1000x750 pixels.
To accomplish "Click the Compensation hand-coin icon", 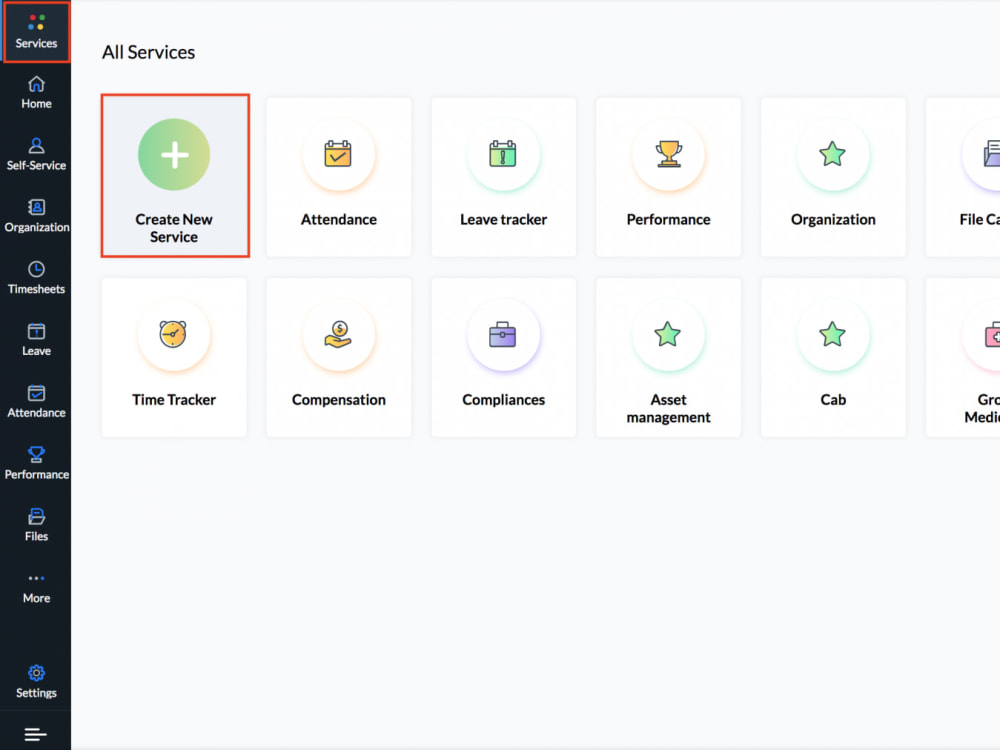I will (339, 335).
